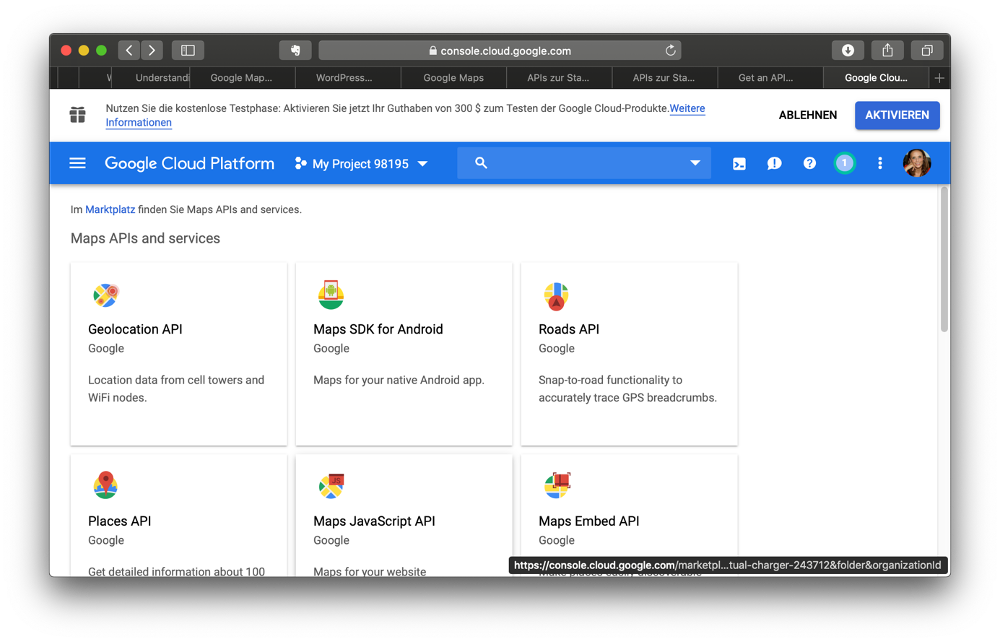
Task: Open the Google Cloud navigation hamburger menu
Action: 77,163
